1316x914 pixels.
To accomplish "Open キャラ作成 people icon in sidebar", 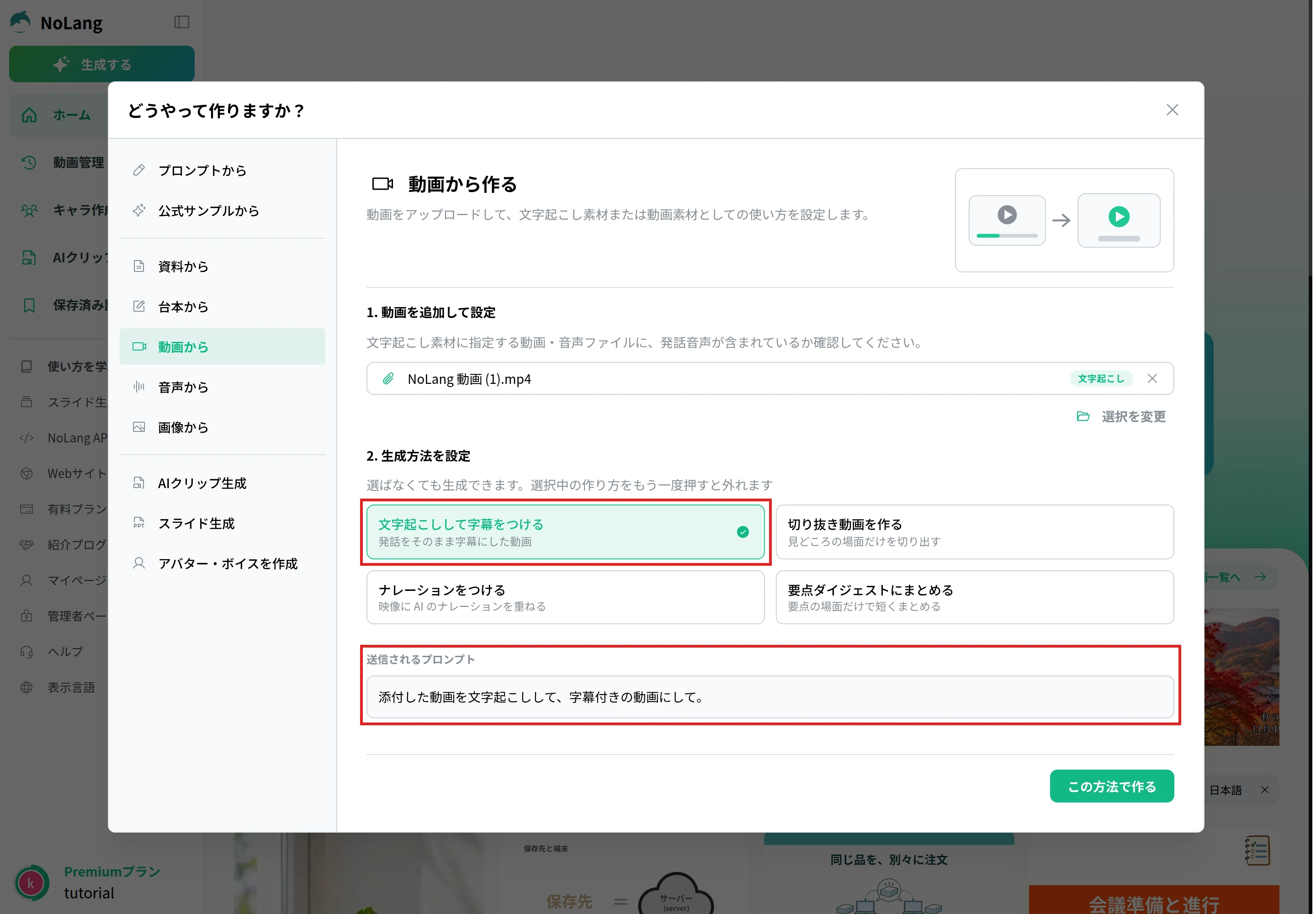I will 29,210.
